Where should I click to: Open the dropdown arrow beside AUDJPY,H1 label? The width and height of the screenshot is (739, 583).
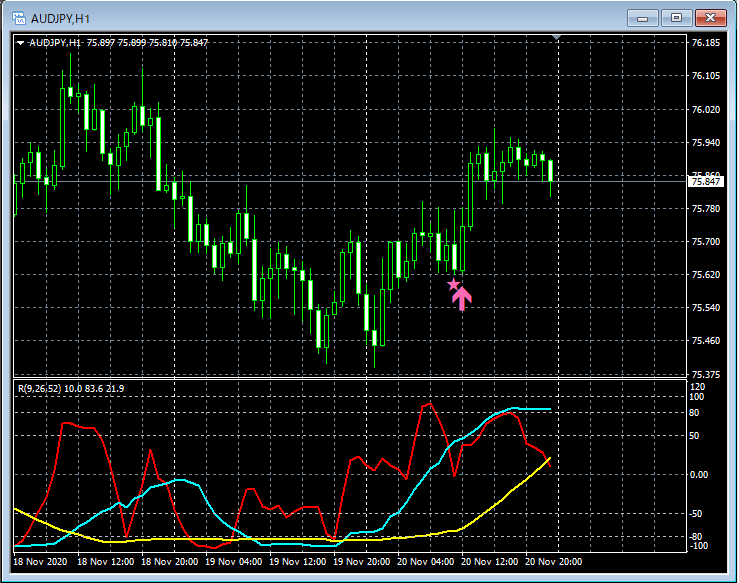tap(20, 42)
